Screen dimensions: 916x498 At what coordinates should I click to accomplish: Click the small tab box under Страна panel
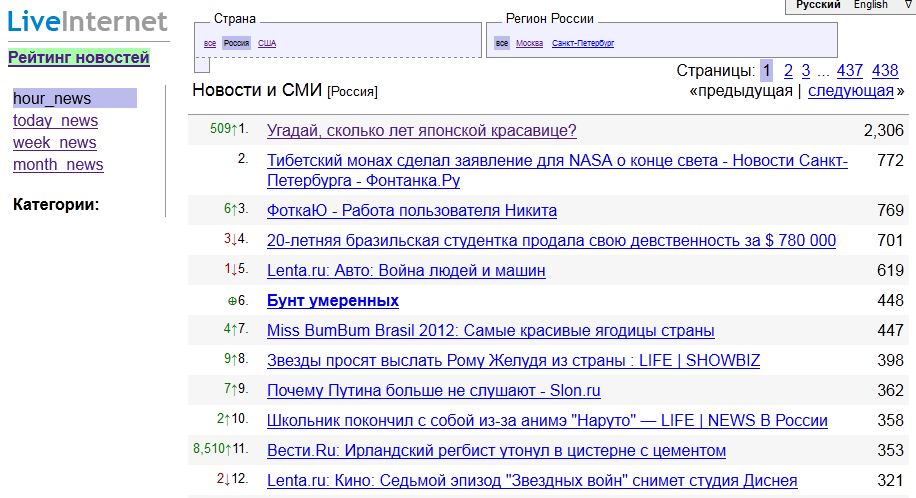click(x=201, y=65)
